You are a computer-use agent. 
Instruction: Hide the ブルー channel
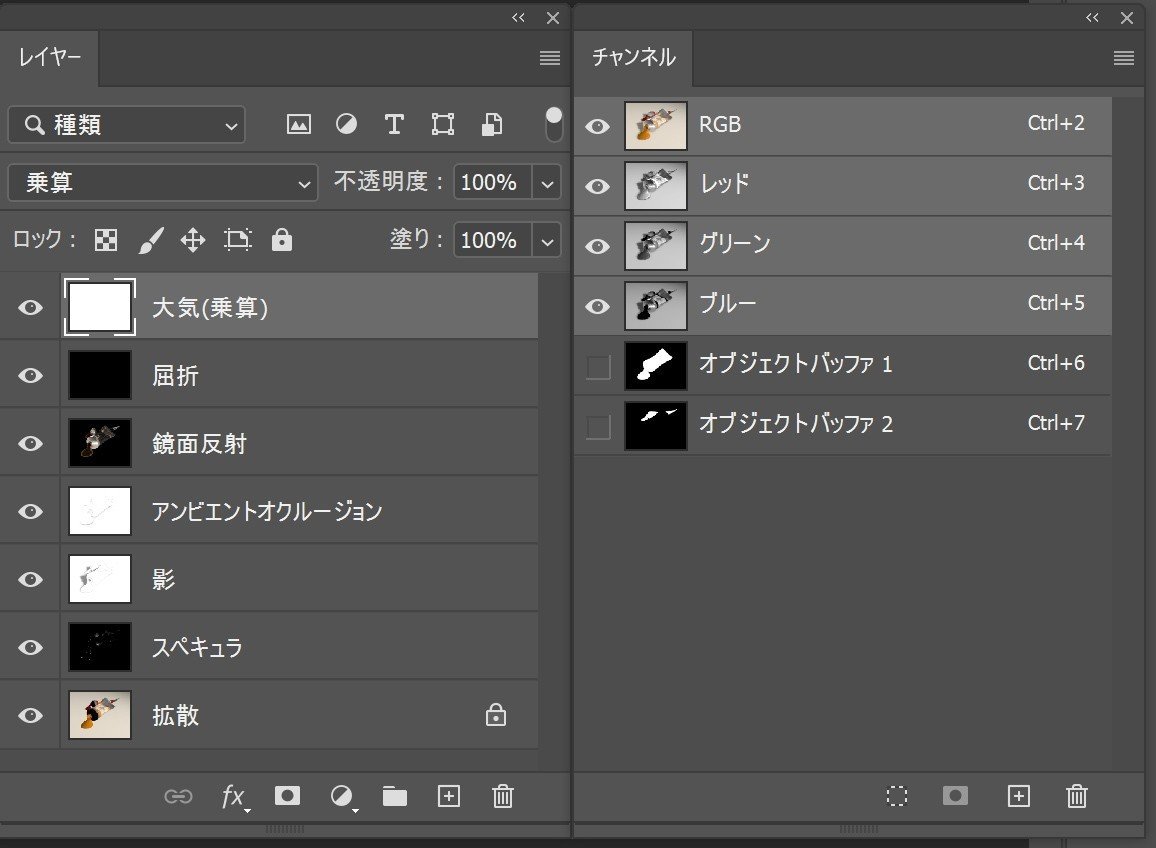(597, 305)
